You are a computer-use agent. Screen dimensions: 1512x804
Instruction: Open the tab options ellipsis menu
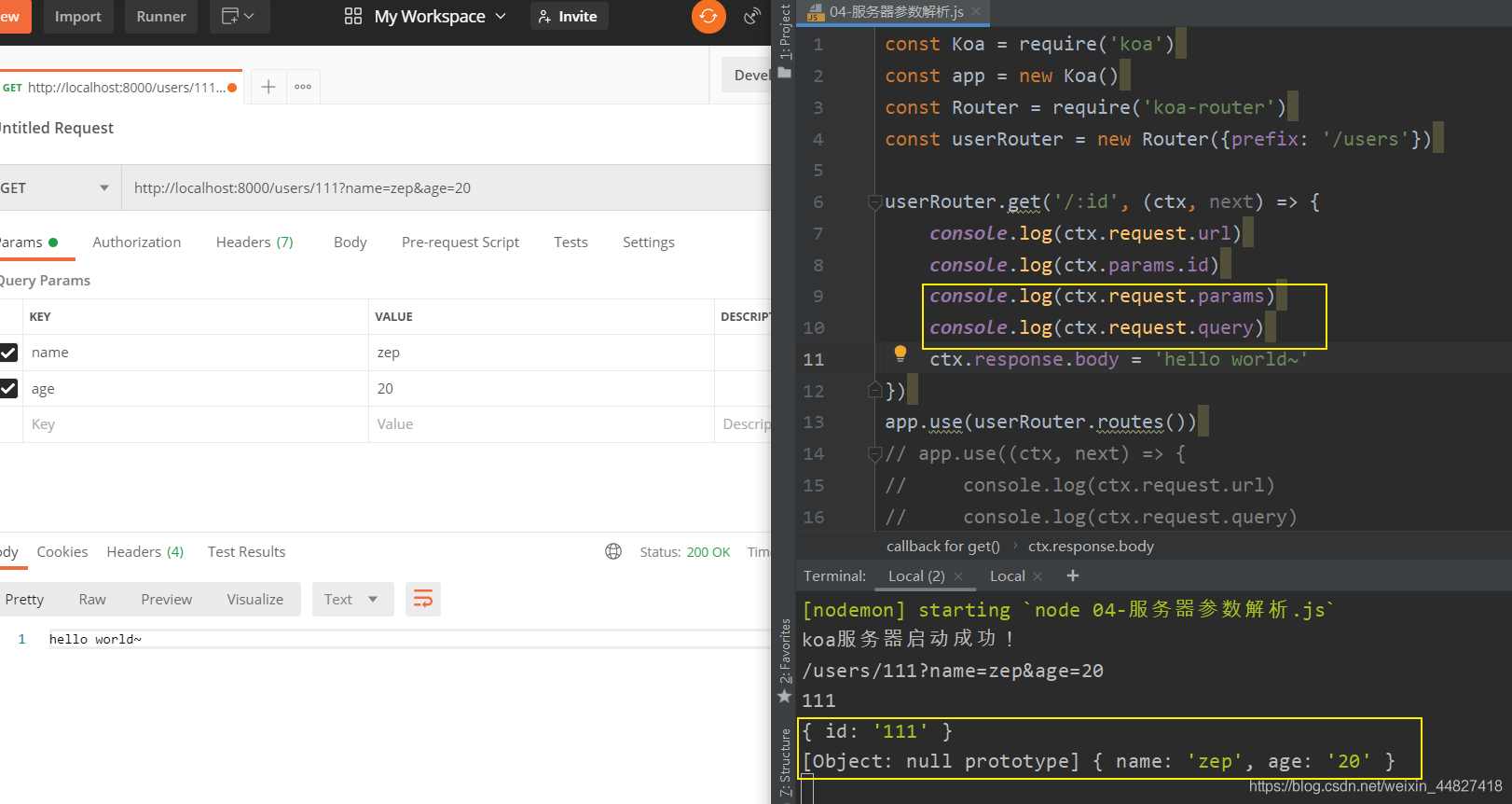tap(303, 87)
